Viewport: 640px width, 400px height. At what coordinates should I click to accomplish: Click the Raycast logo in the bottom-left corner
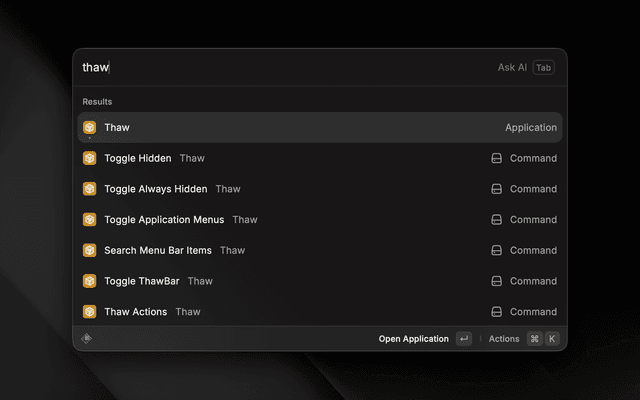(87, 338)
